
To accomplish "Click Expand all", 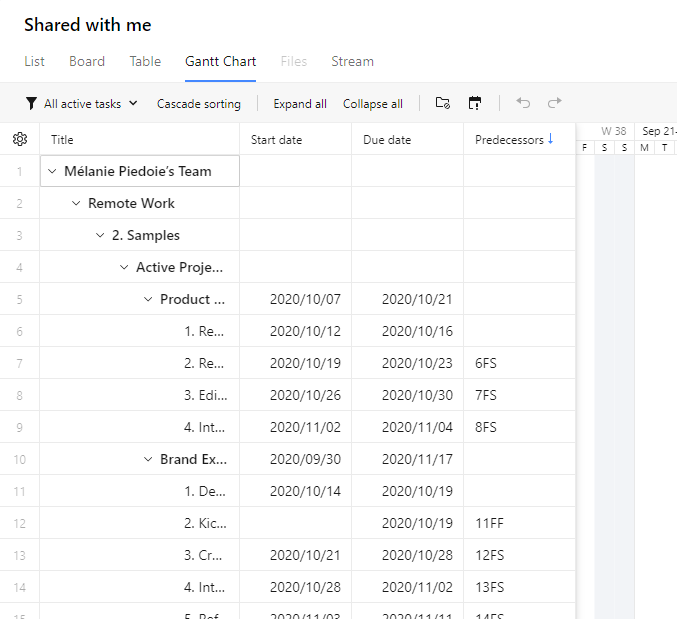I will [x=300, y=104].
